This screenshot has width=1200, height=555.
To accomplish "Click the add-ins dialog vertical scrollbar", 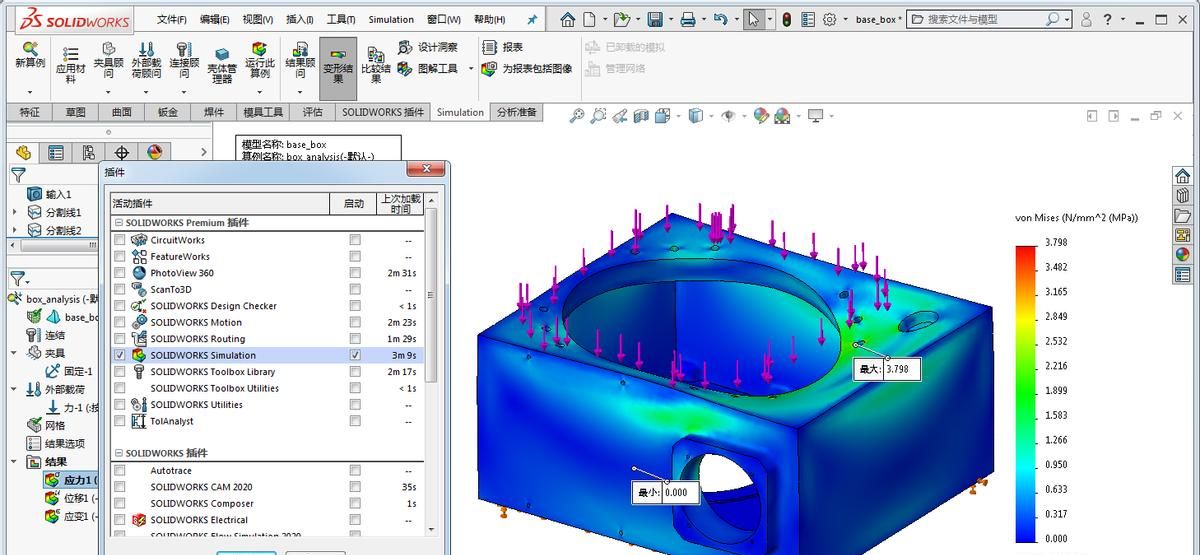I will (x=432, y=365).
